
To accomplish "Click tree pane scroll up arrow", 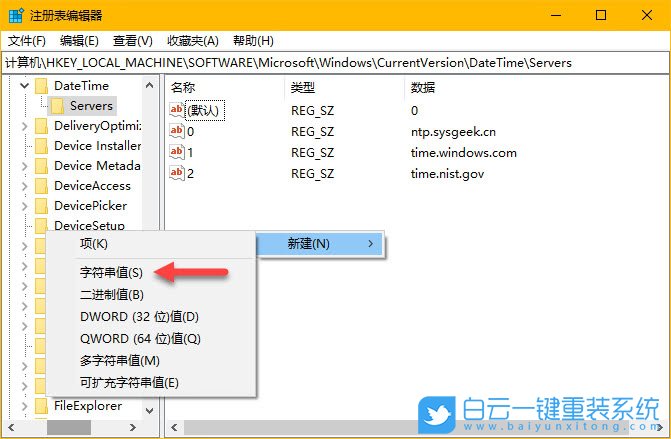I will click(x=150, y=85).
